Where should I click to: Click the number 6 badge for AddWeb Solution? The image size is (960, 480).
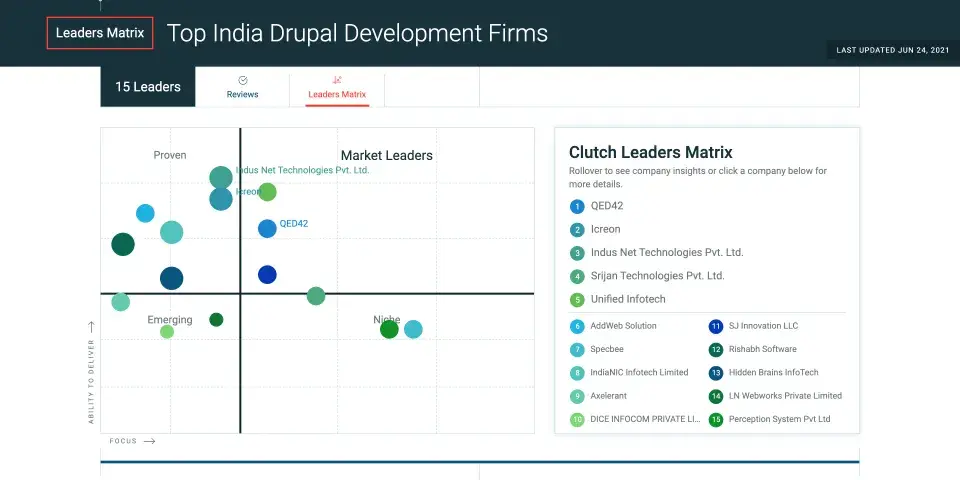click(577, 326)
